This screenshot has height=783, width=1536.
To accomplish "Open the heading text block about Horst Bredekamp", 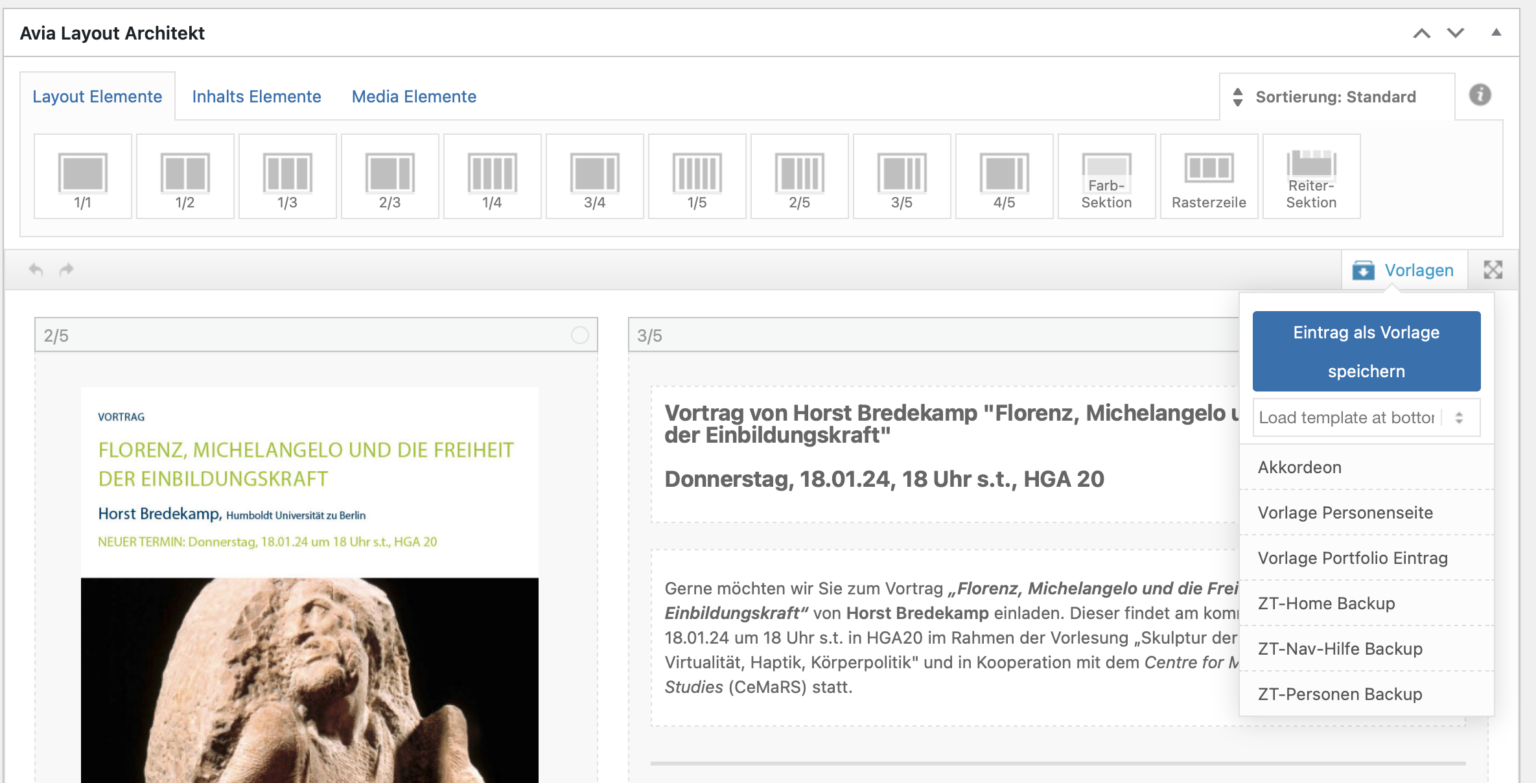I will click(x=945, y=455).
